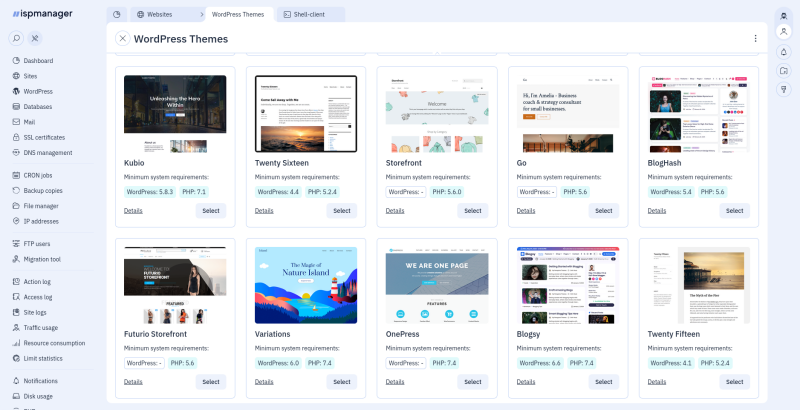Open Details for Kubio theme
The width and height of the screenshot is (800, 410).
(x=133, y=211)
